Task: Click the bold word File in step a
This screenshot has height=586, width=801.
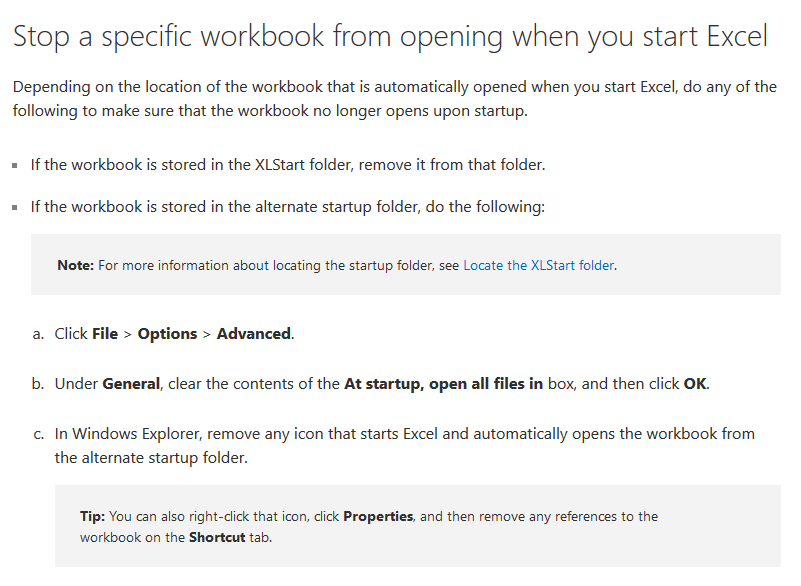Action: click(105, 334)
